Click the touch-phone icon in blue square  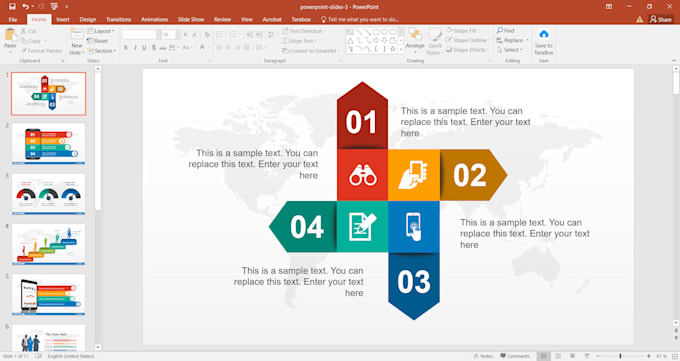tap(414, 226)
